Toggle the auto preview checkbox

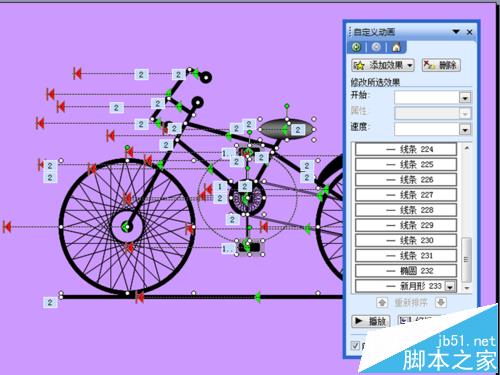click(x=355, y=345)
